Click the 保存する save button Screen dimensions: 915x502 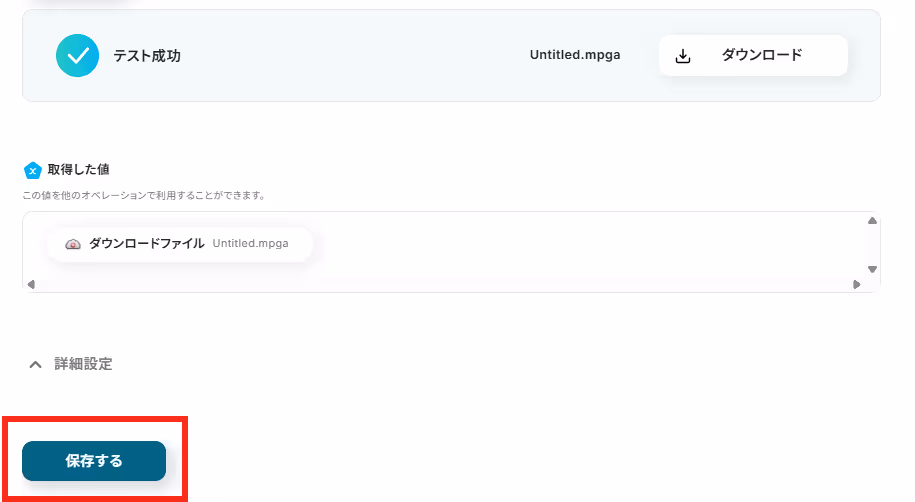94,461
